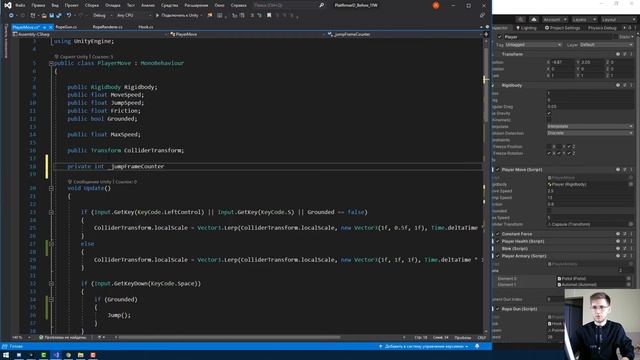Click the Live Share icon at top right
Image resolution: width=640 pixels, height=360 pixels.
(482, 16)
